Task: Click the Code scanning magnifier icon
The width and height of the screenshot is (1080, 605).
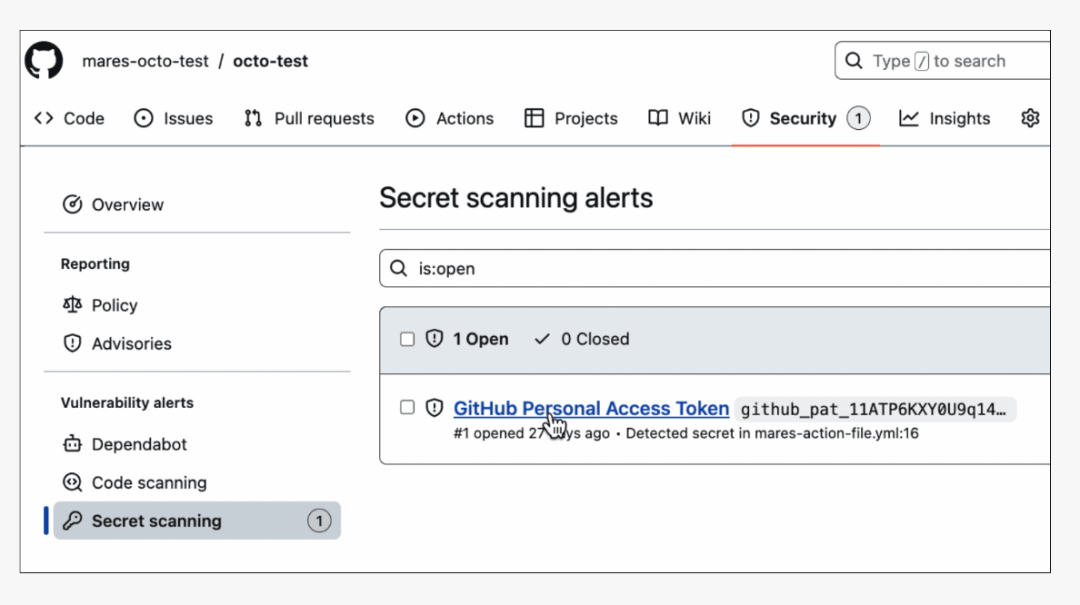Action: click(73, 482)
